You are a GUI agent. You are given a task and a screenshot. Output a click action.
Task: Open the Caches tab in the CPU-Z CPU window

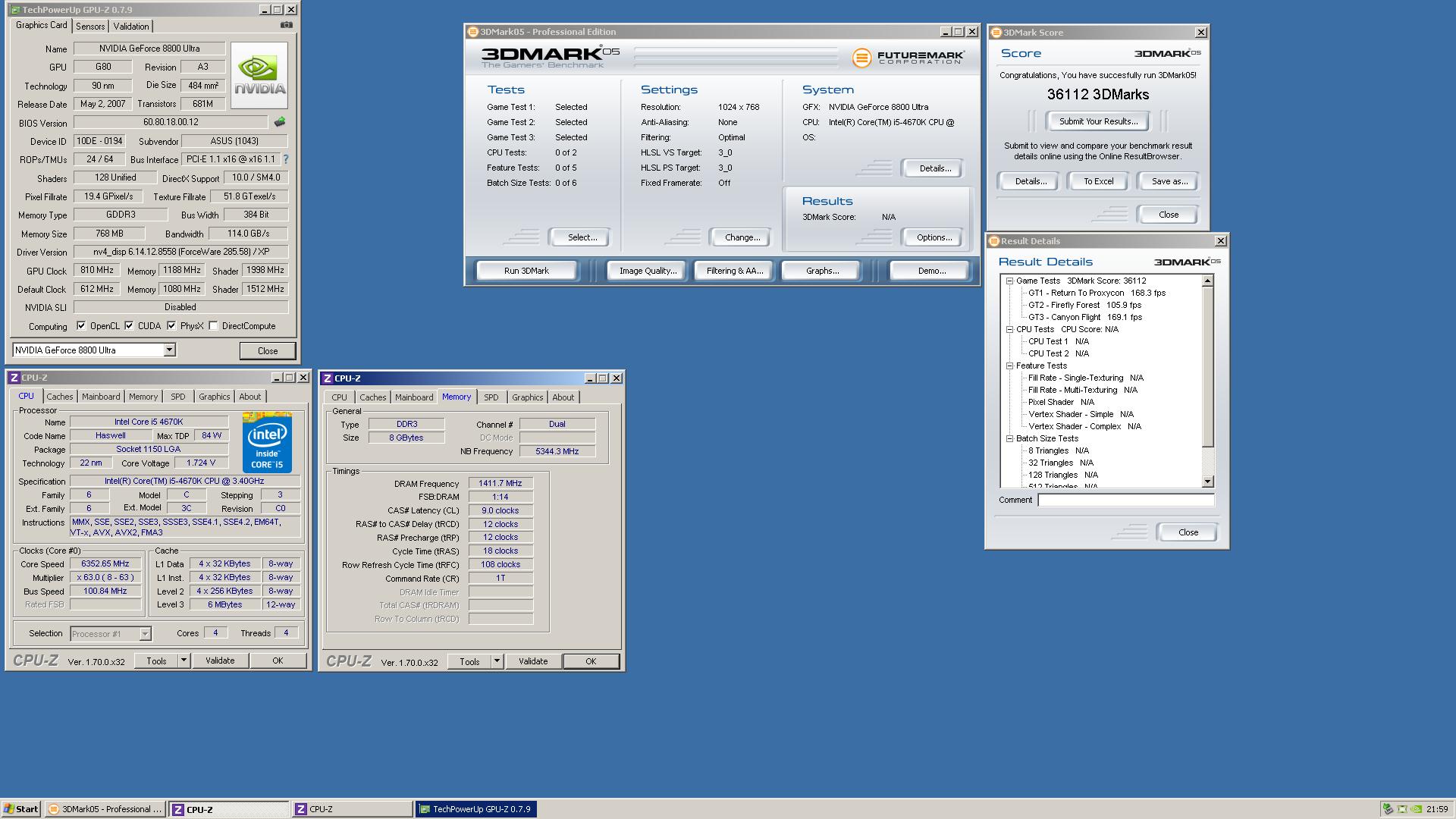[x=60, y=397]
